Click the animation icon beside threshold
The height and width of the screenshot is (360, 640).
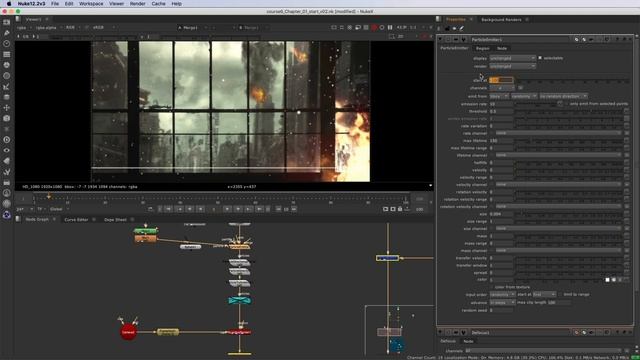coord(626,111)
